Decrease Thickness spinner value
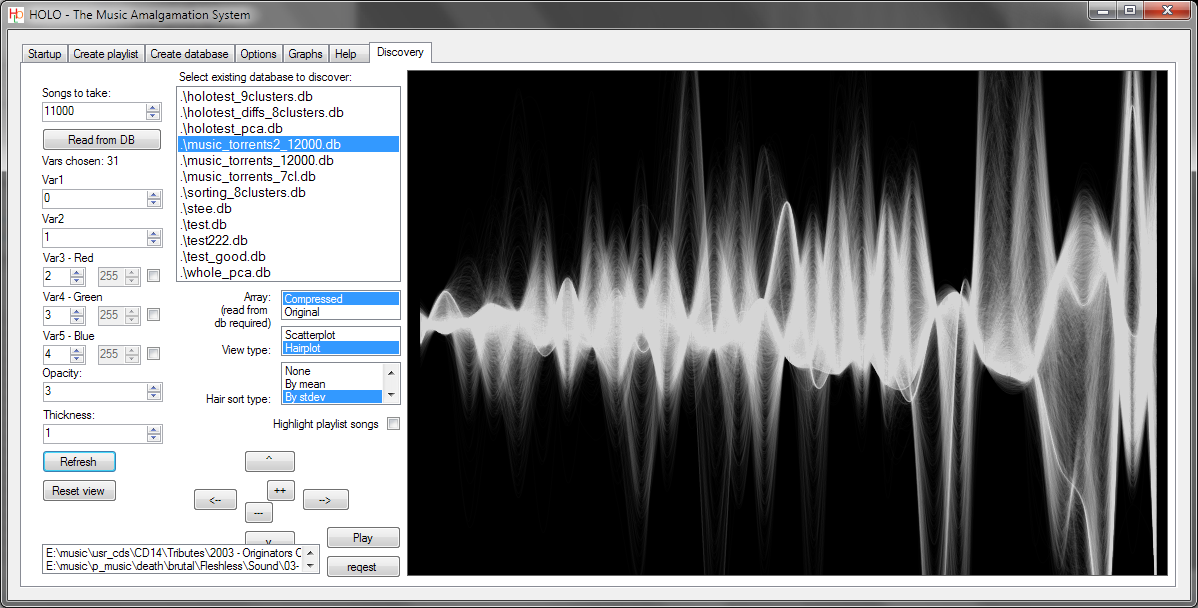The width and height of the screenshot is (1198, 608). (154, 438)
